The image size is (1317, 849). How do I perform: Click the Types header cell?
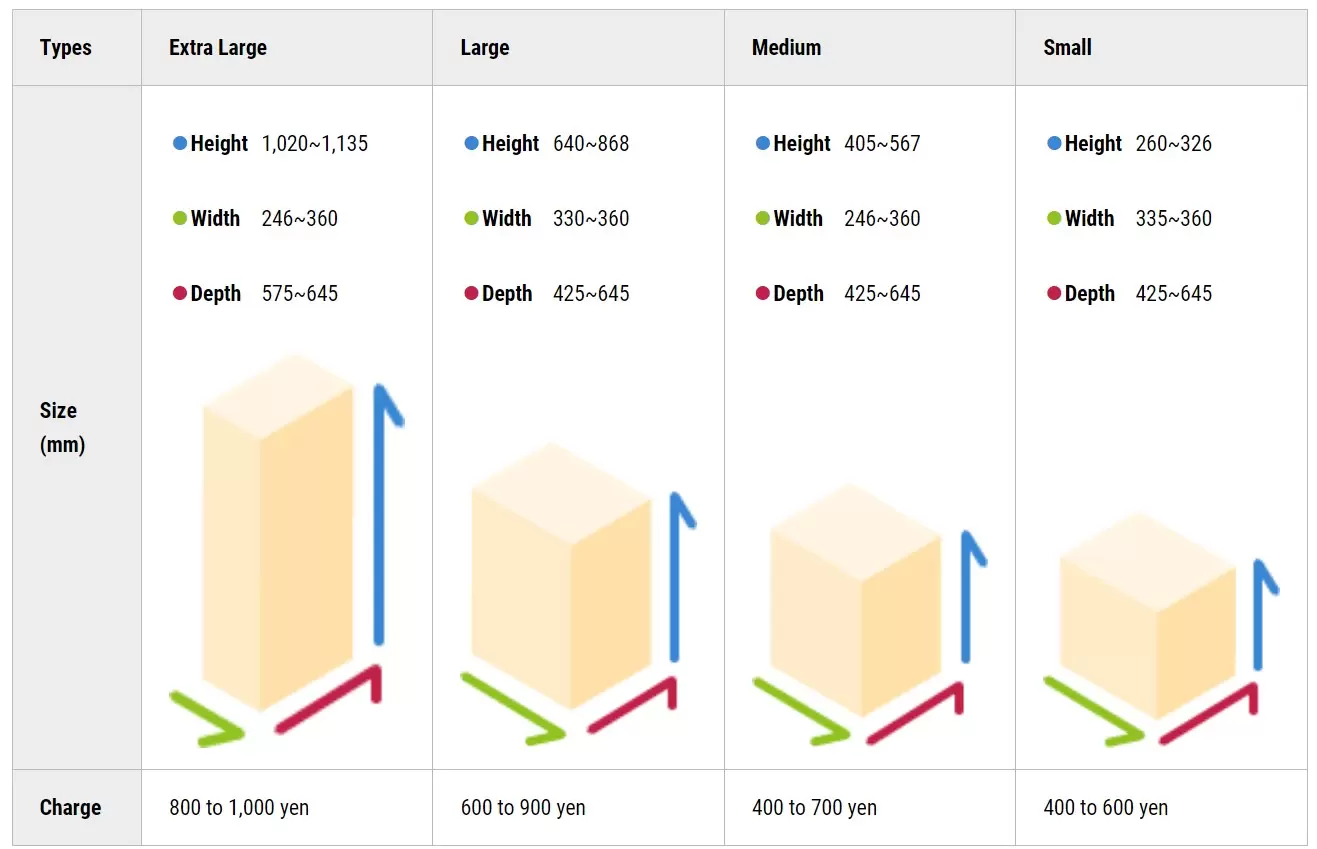(x=66, y=48)
